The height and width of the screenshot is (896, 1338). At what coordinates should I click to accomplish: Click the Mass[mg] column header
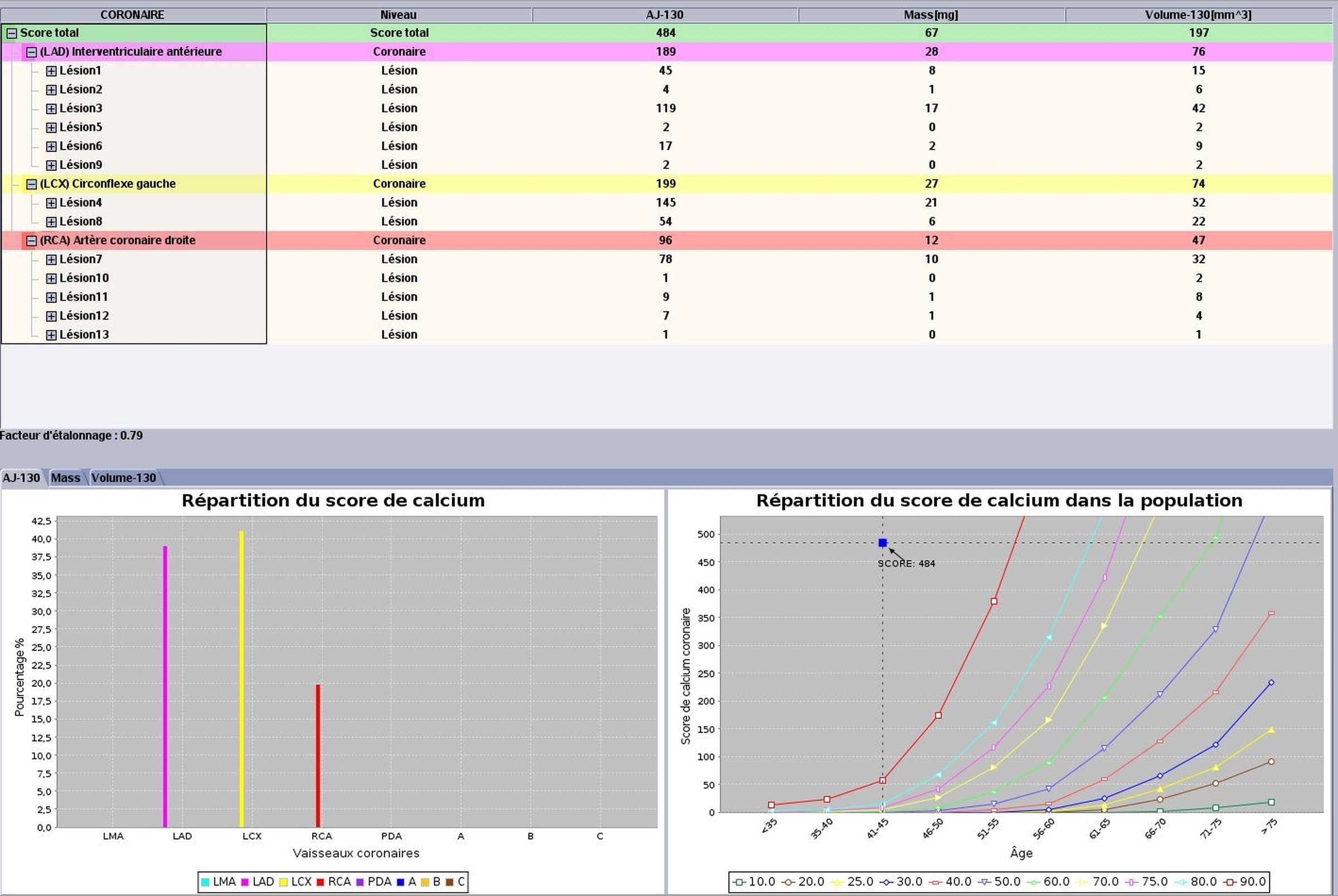coord(930,15)
